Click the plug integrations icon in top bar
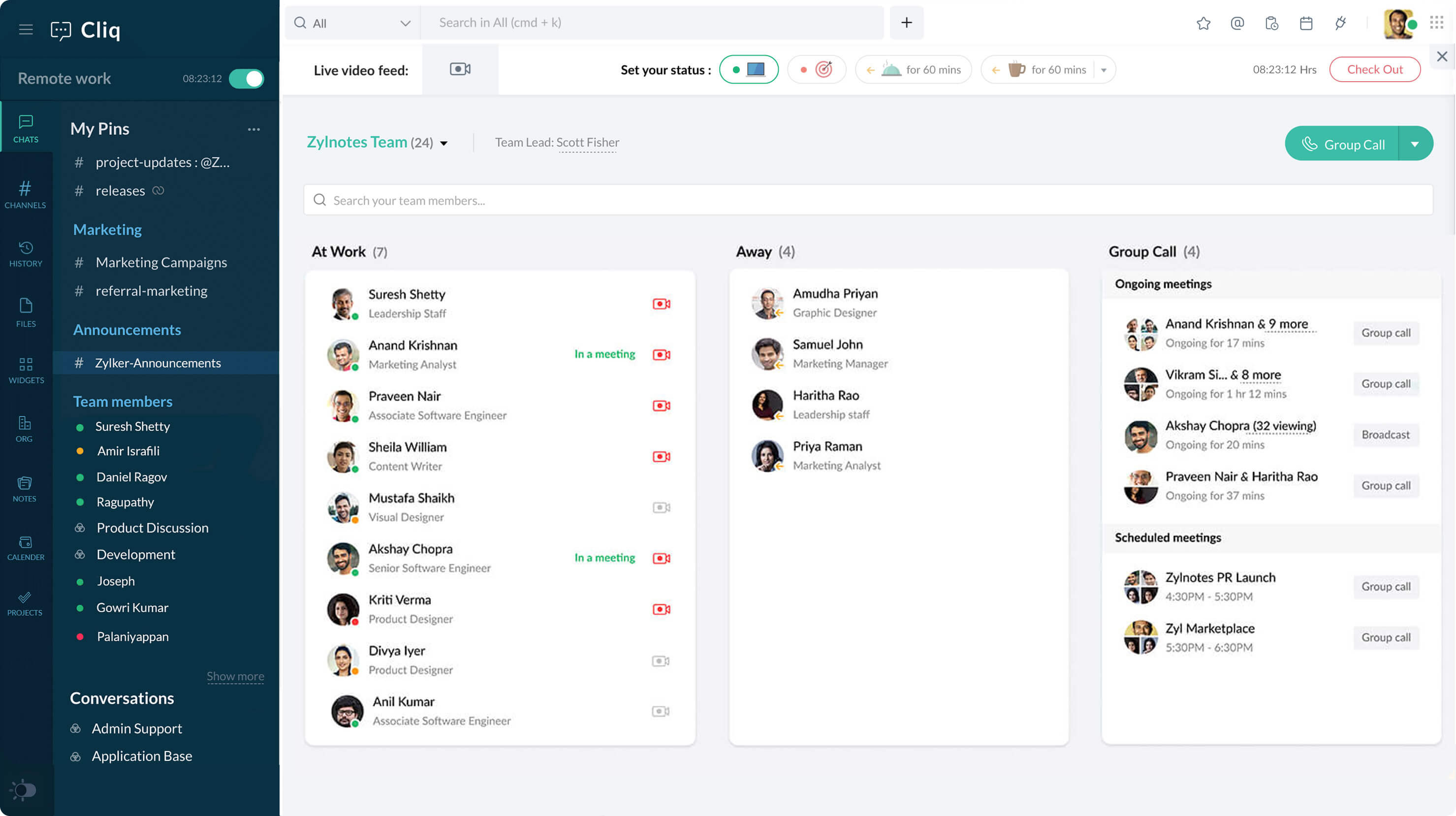This screenshot has height=816, width=1456. [x=1341, y=23]
